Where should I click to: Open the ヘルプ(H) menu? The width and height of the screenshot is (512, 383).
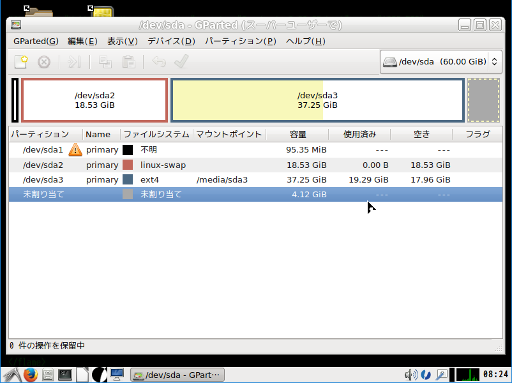point(305,41)
